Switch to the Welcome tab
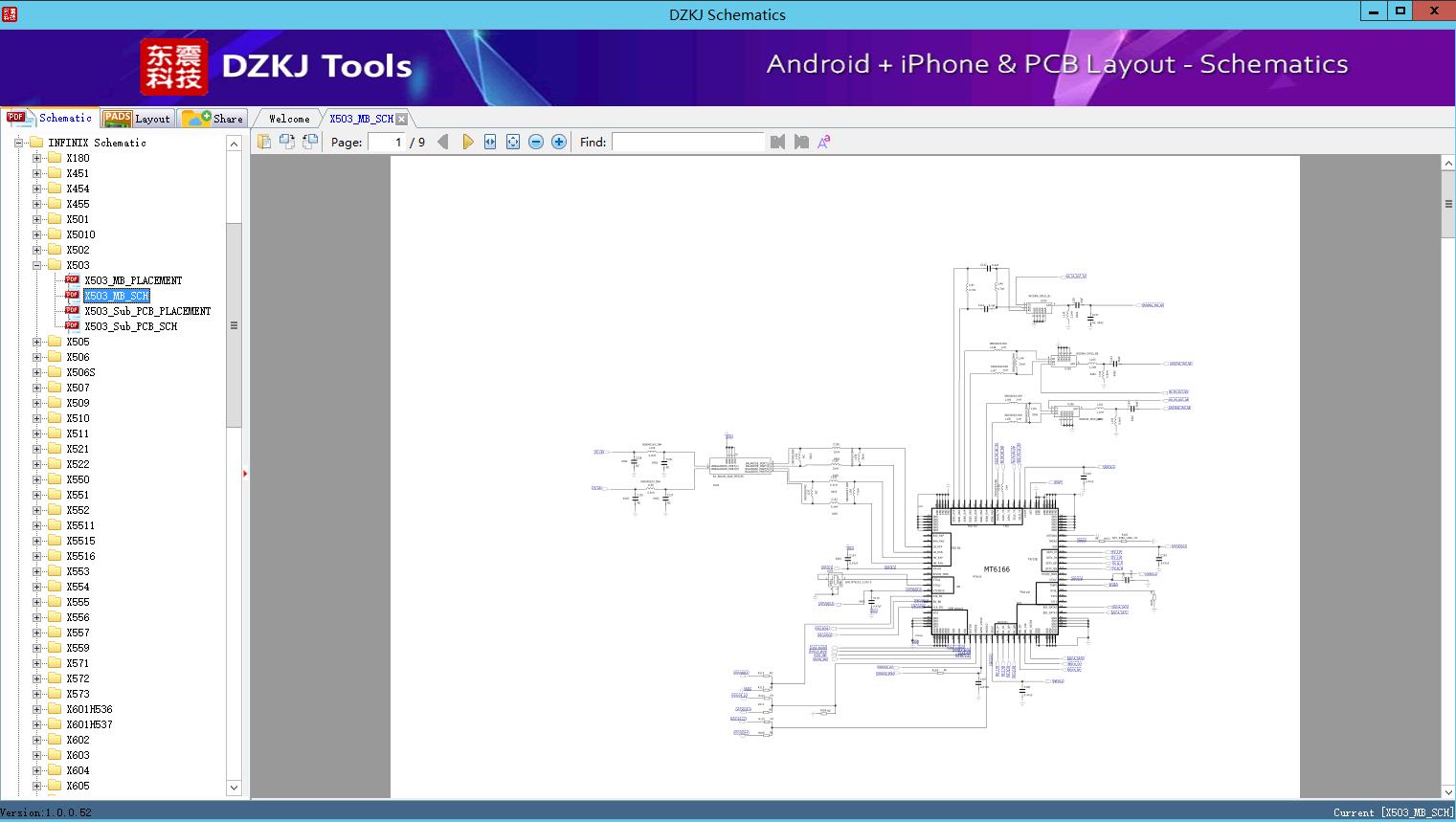 coord(289,119)
